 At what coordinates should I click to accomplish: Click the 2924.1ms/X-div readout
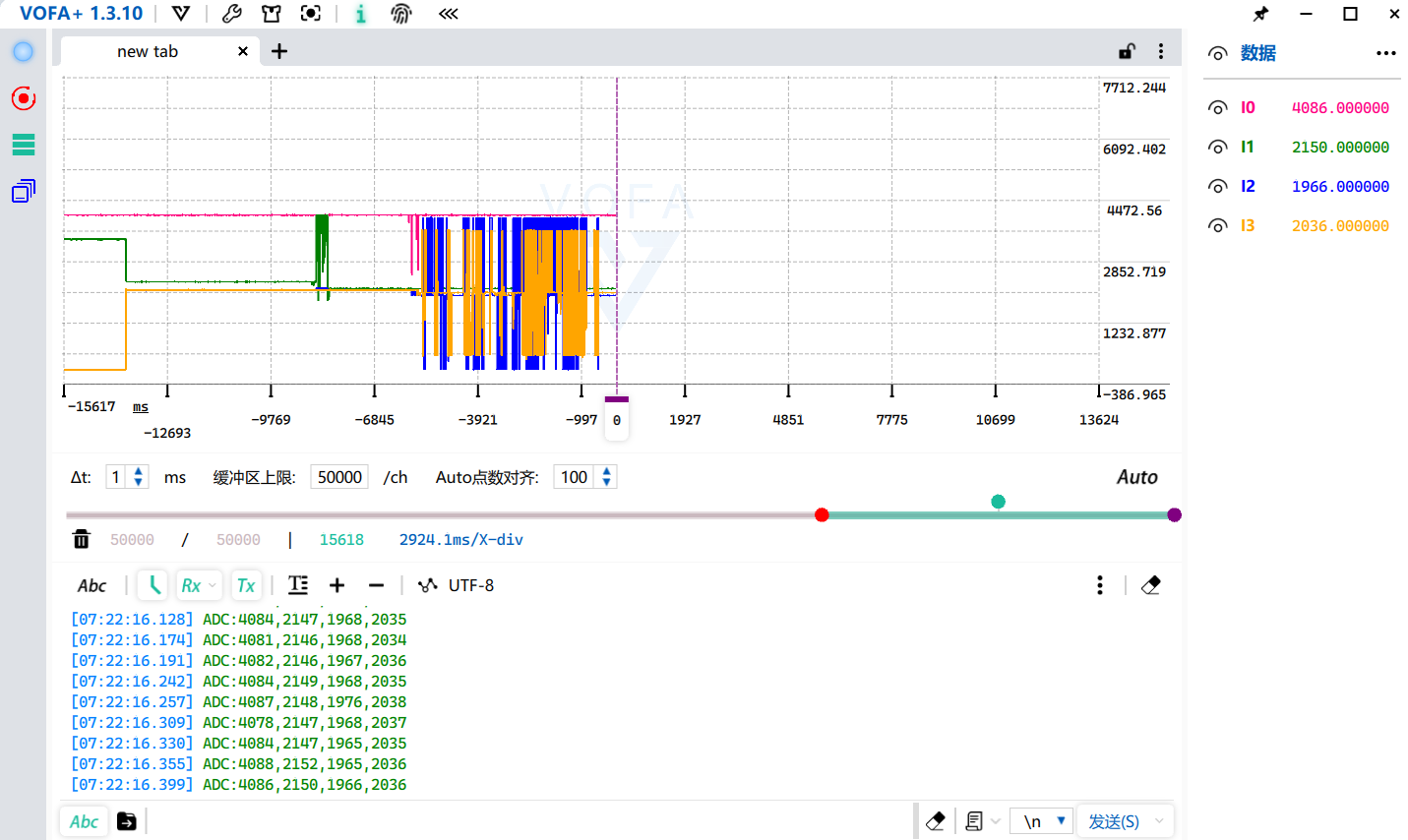click(460, 539)
